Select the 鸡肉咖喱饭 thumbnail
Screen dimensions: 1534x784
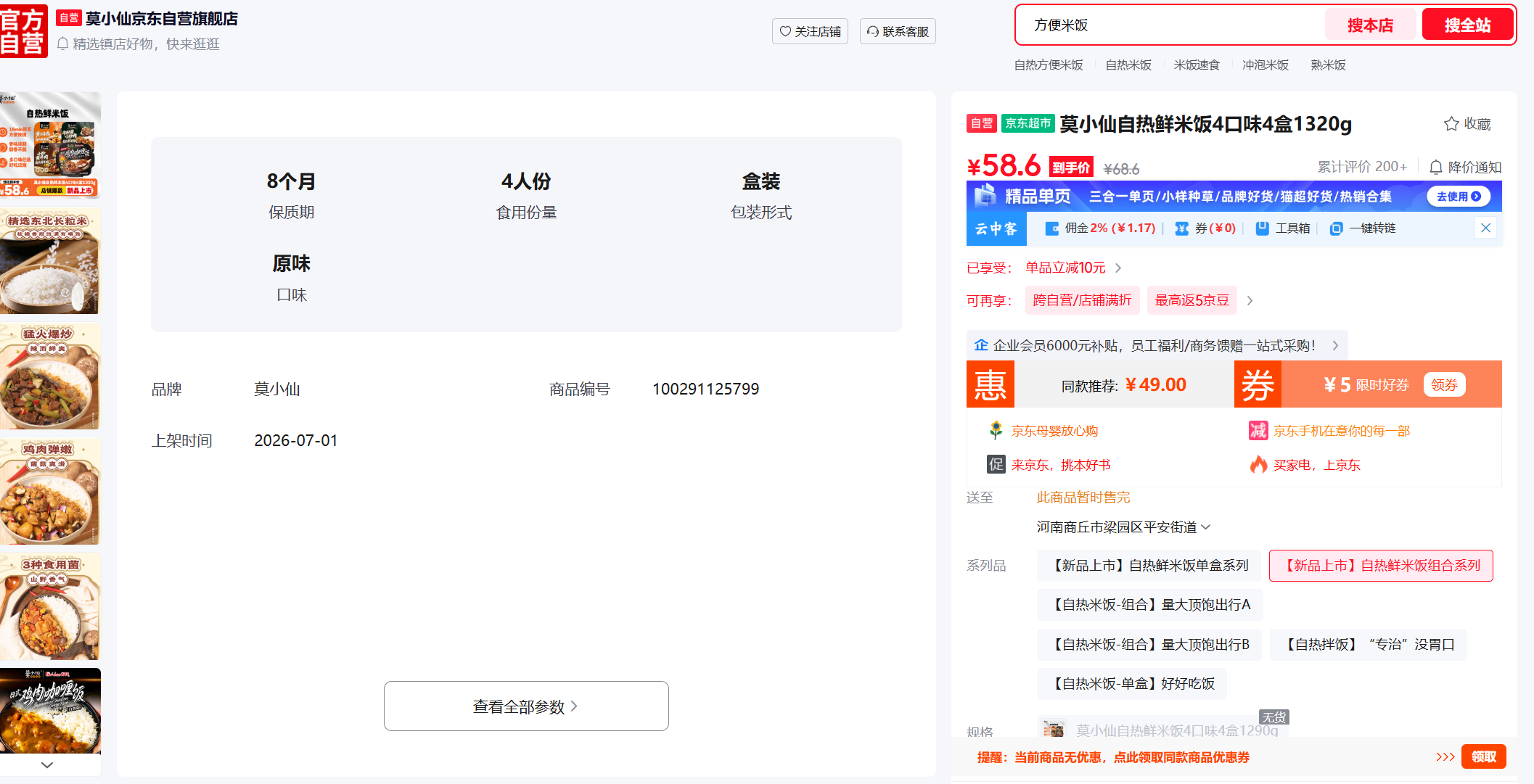tap(49, 711)
